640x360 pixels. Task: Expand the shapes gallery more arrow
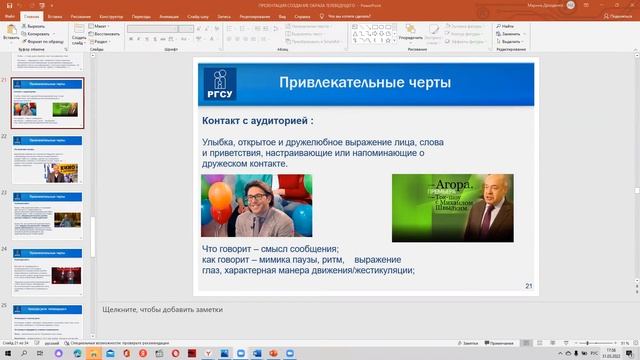coord(394,41)
